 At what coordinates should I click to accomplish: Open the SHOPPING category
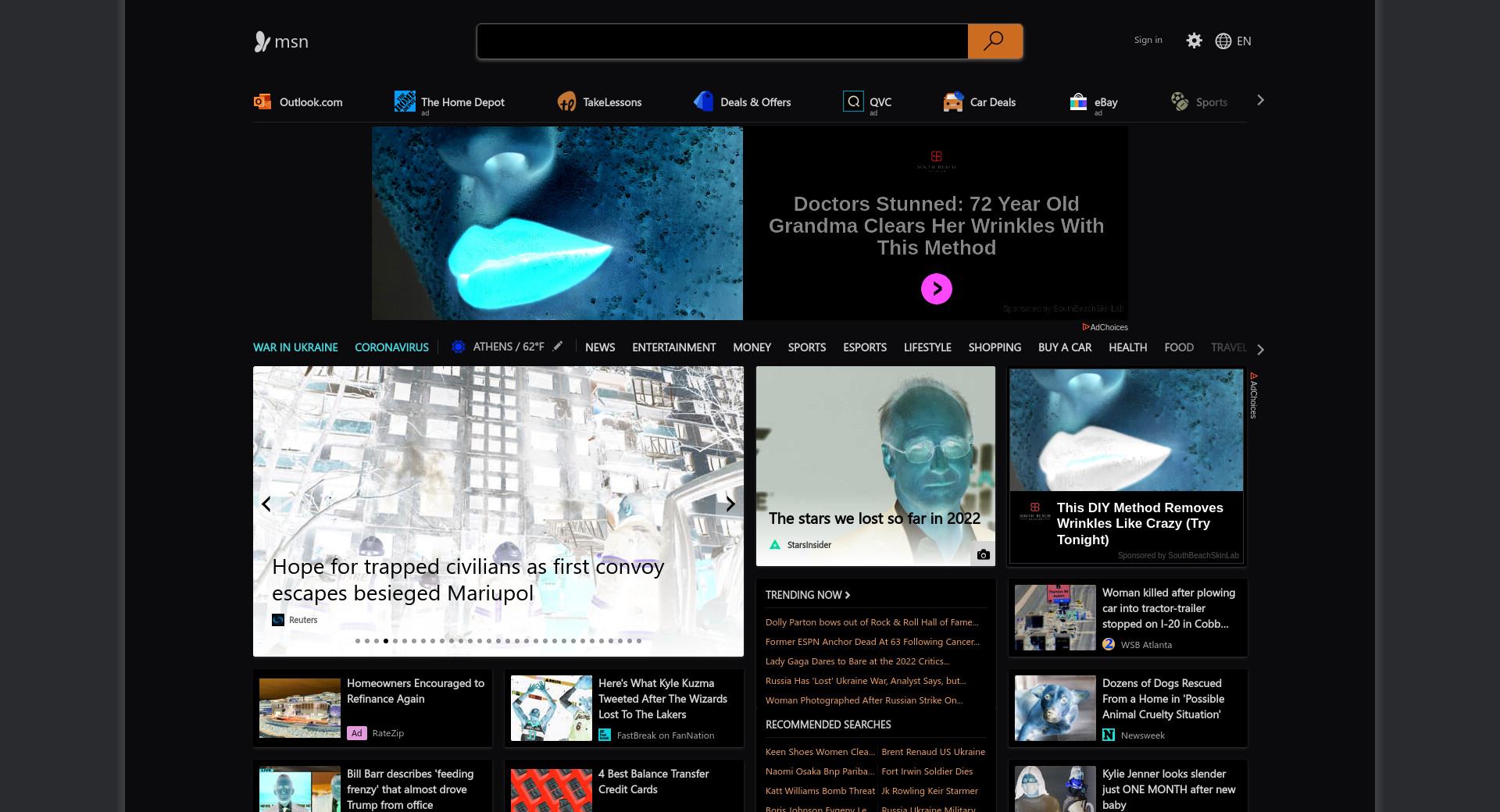[x=995, y=347]
